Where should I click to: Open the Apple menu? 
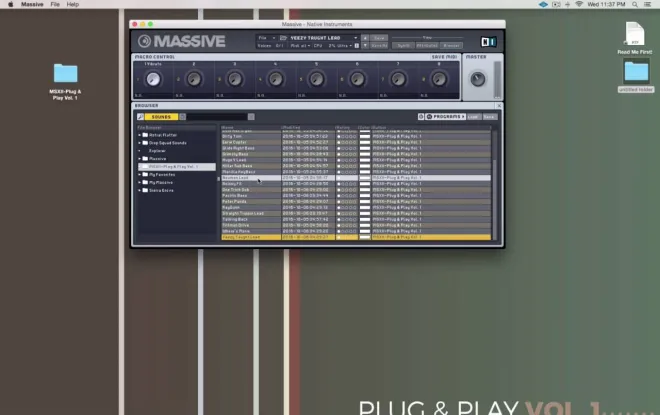(x=11, y=4)
